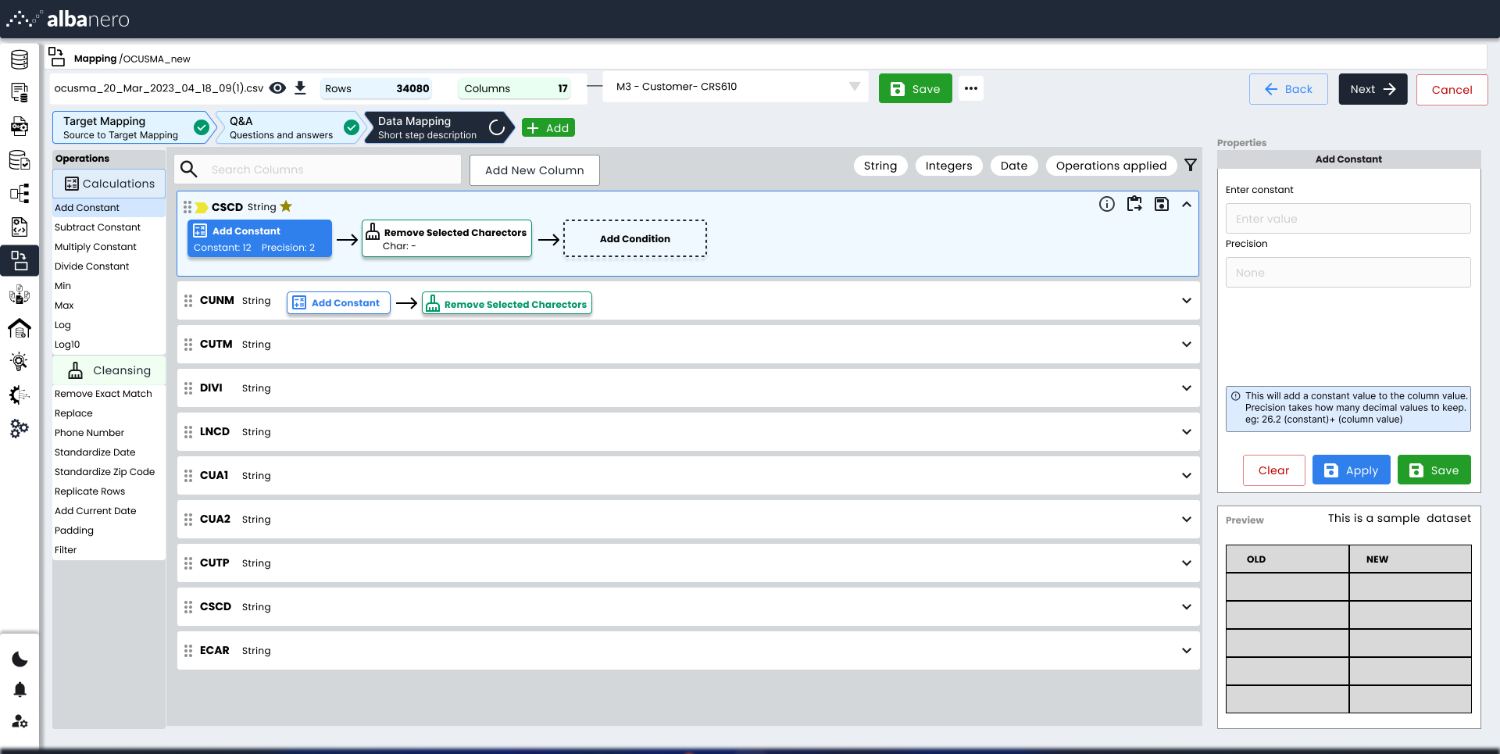
Task: Expand the CUTM column row
Action: click(x=1187, y=344)
